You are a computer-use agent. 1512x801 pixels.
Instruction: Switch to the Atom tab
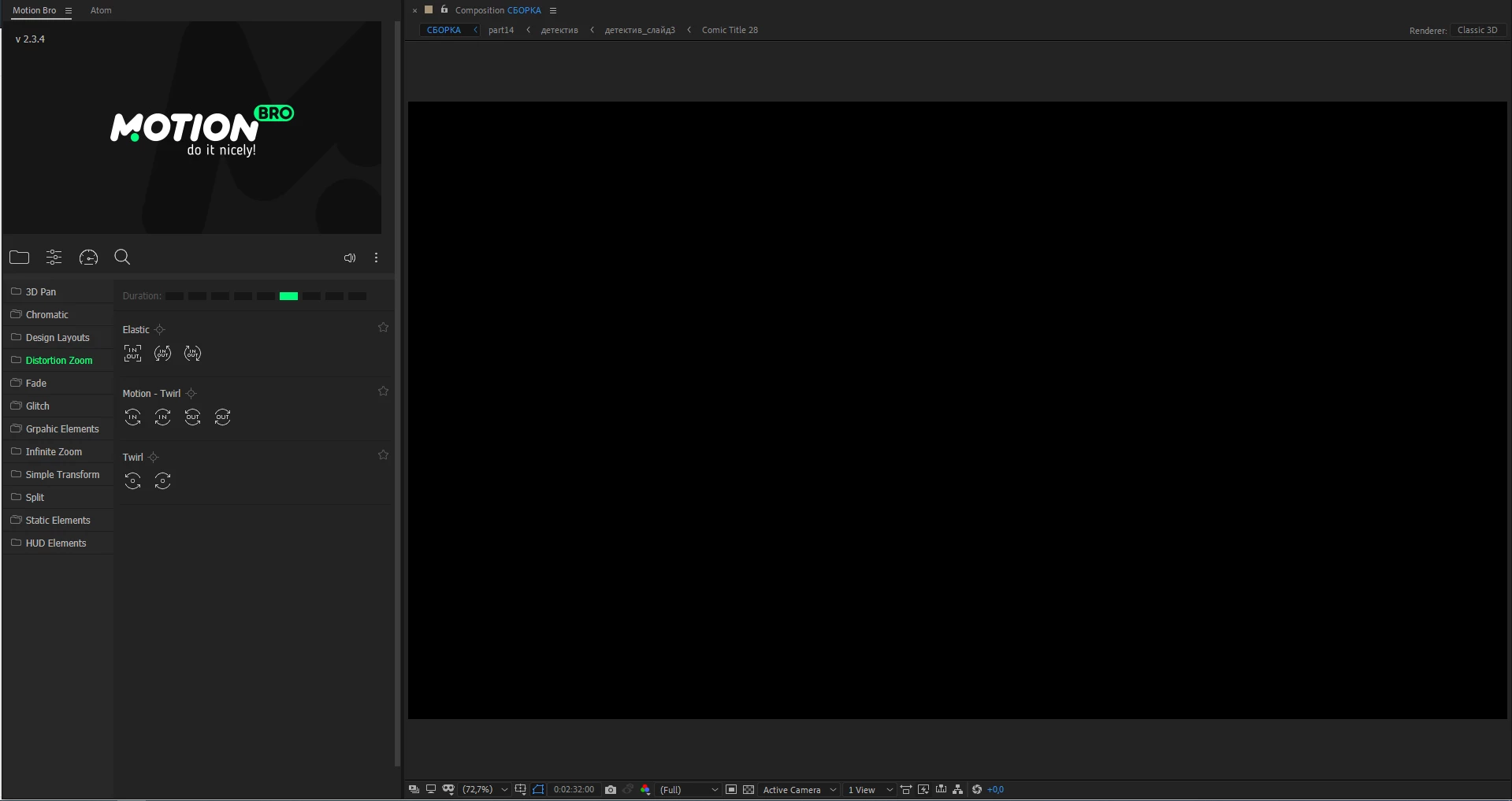[x=101, y=10]
